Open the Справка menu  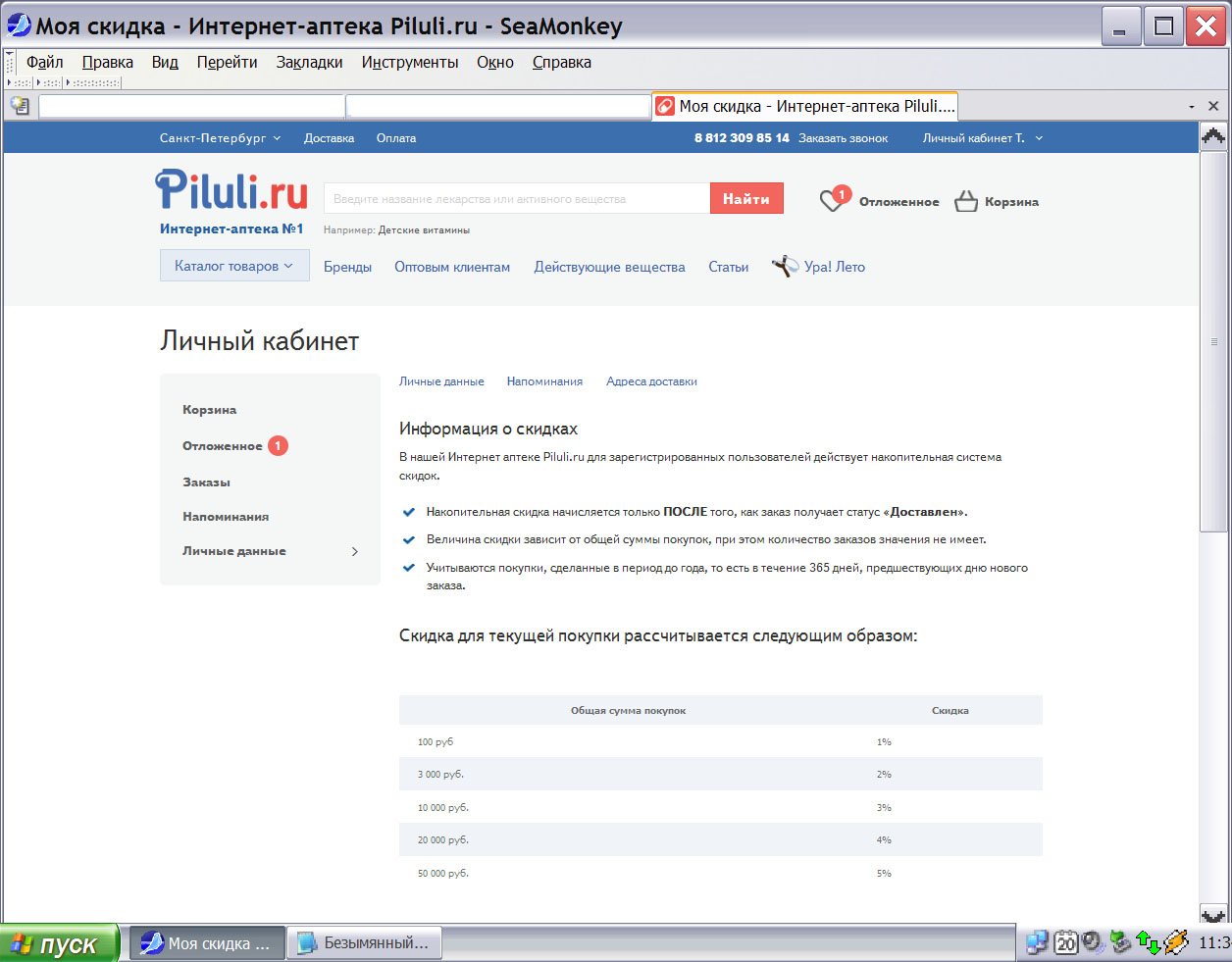tap(562, 62)
